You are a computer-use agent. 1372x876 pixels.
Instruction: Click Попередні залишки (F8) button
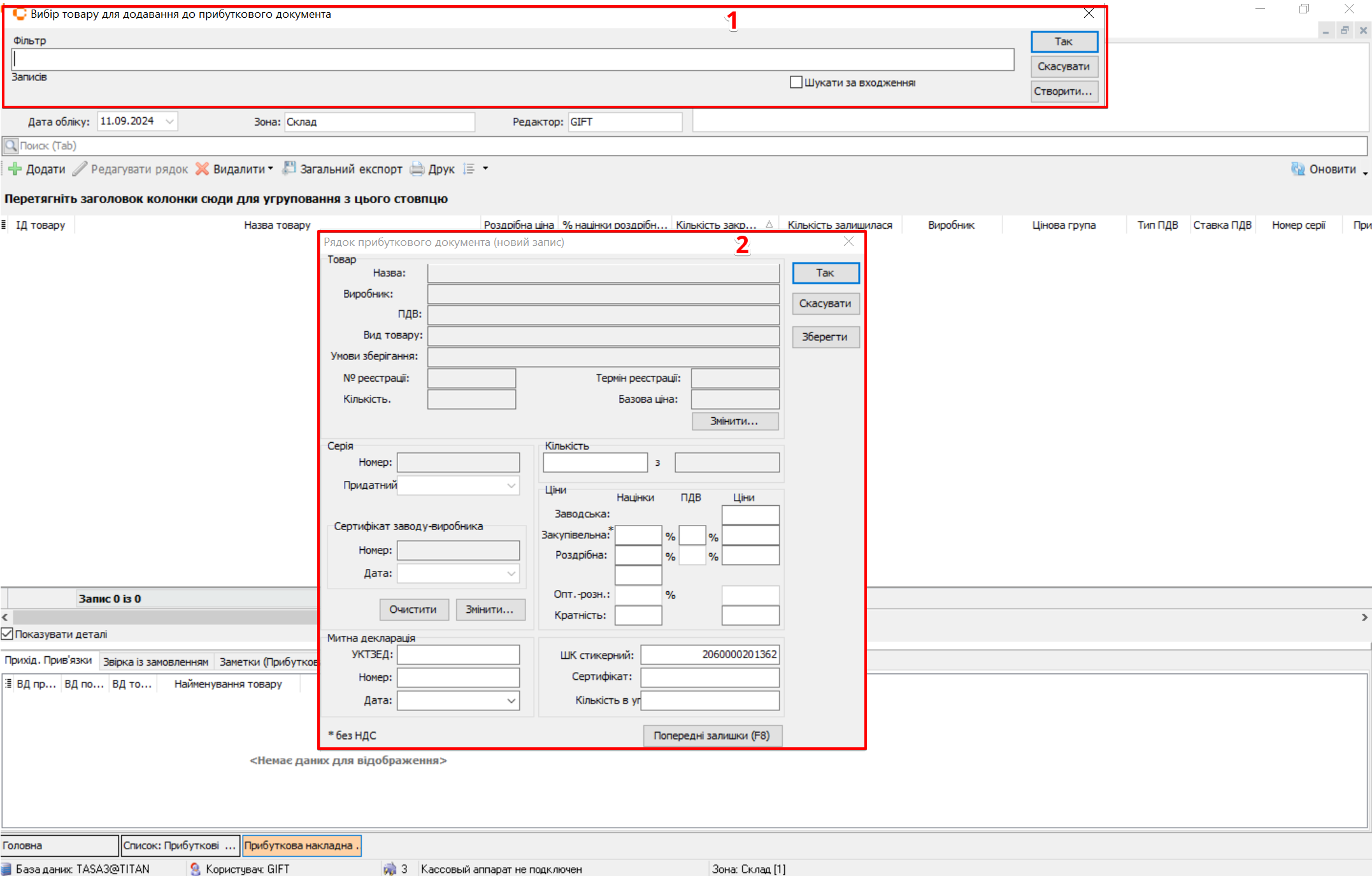[x=711, y=735]
